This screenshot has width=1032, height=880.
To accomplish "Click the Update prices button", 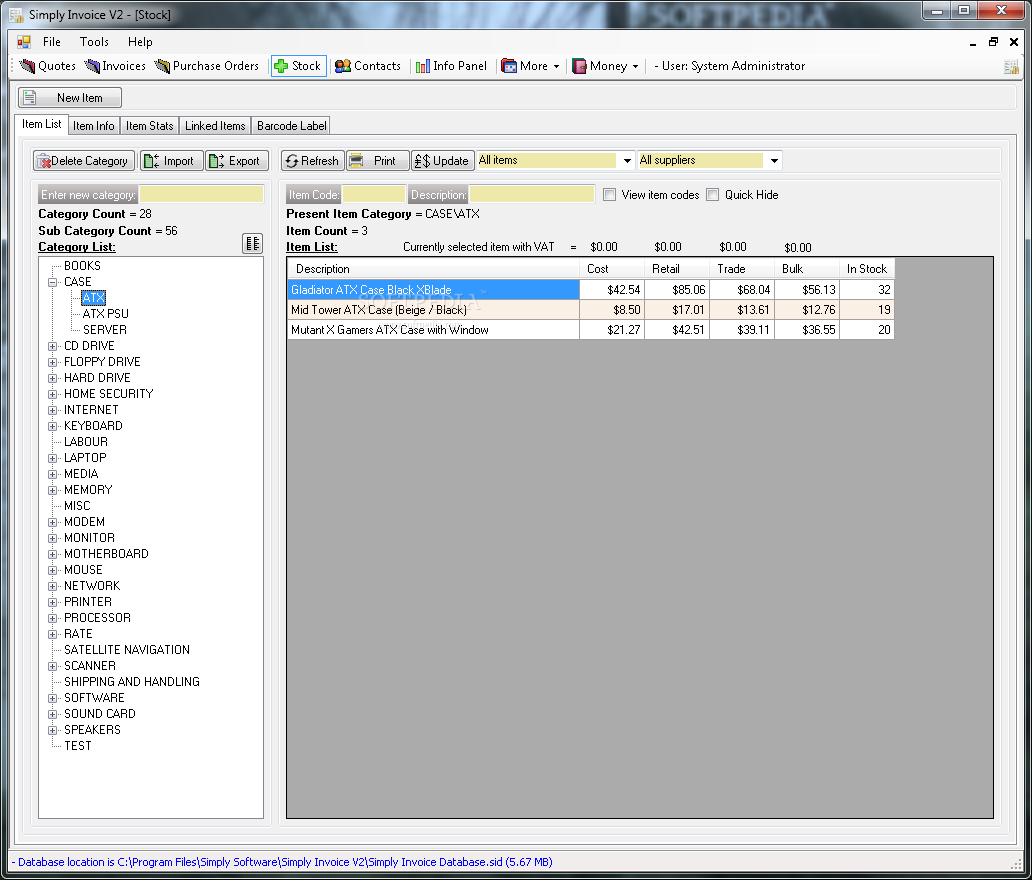I will 442,161.
